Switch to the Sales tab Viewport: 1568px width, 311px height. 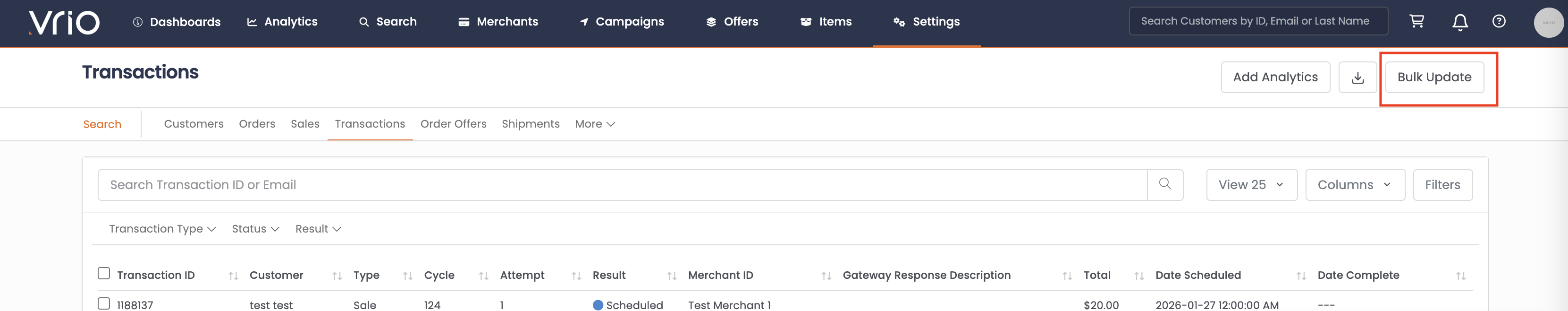(x=305, y=124)
